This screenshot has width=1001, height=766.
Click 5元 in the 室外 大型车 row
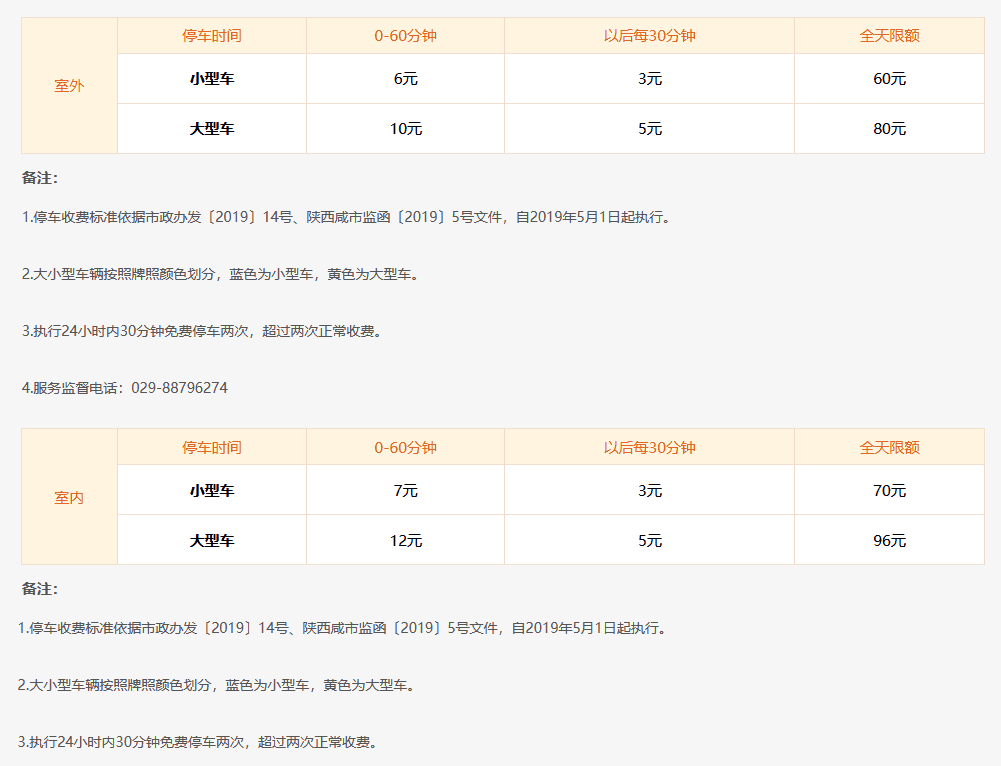tap(649, 128)
